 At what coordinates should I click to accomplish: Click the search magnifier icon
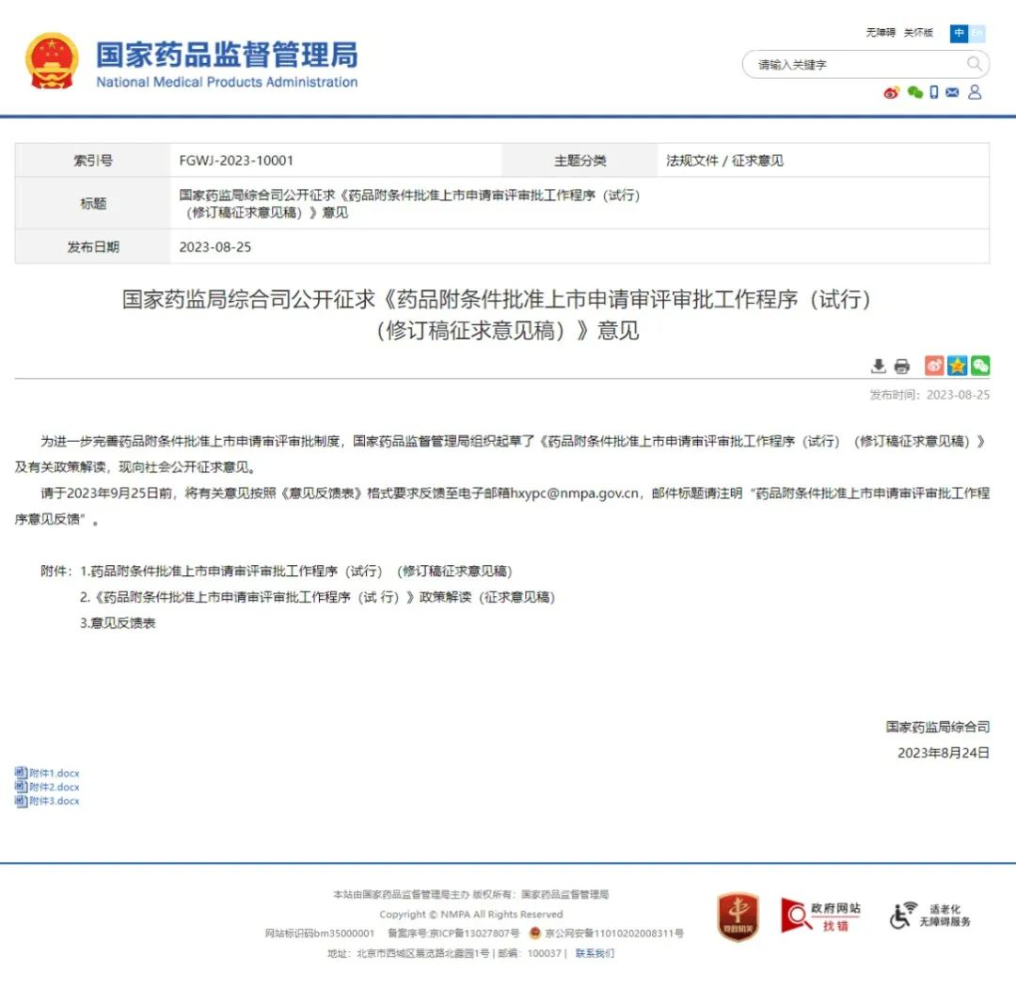(974, 64)
